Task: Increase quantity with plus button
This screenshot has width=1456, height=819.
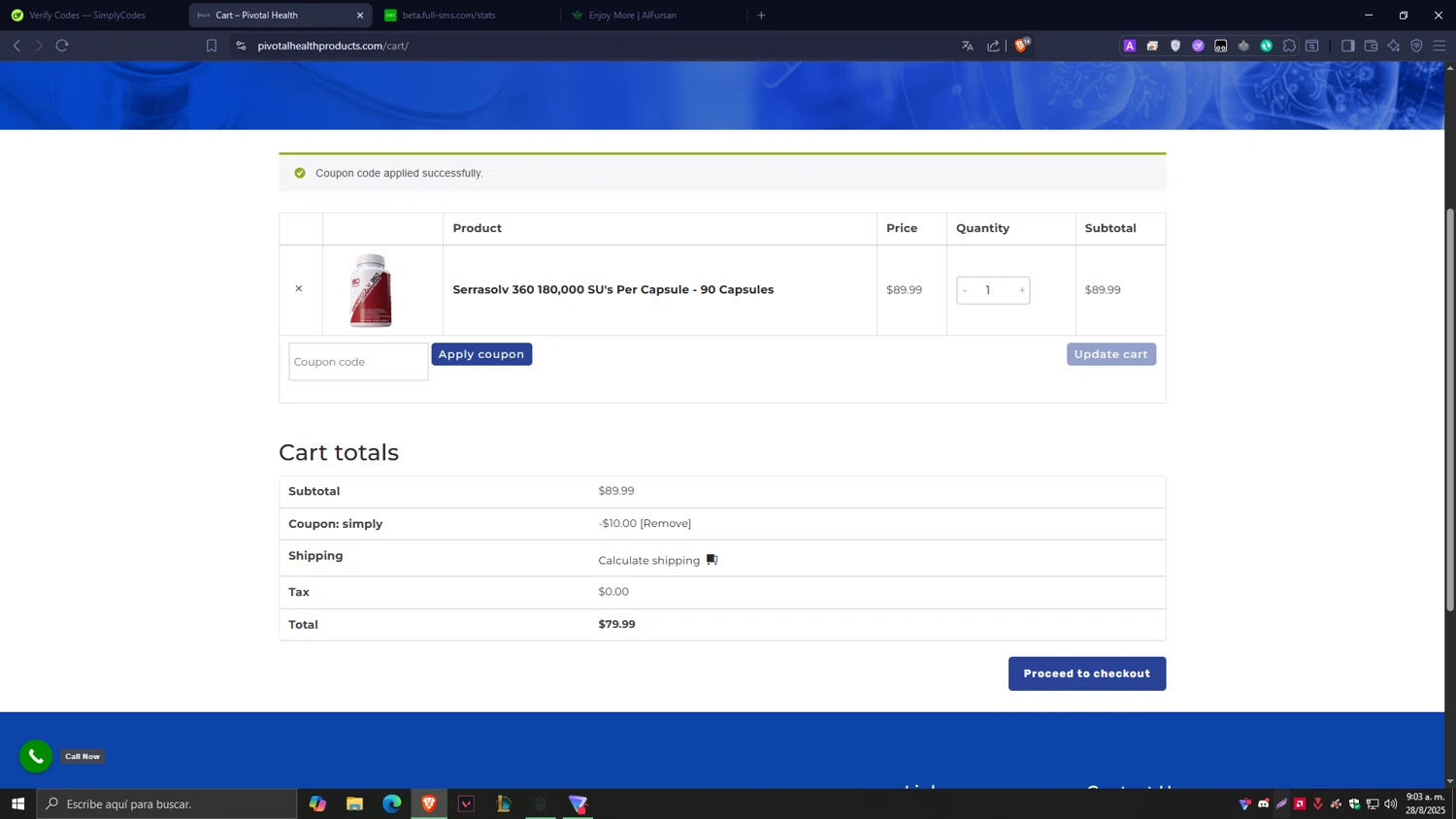Action: (x=1022, y=290)
